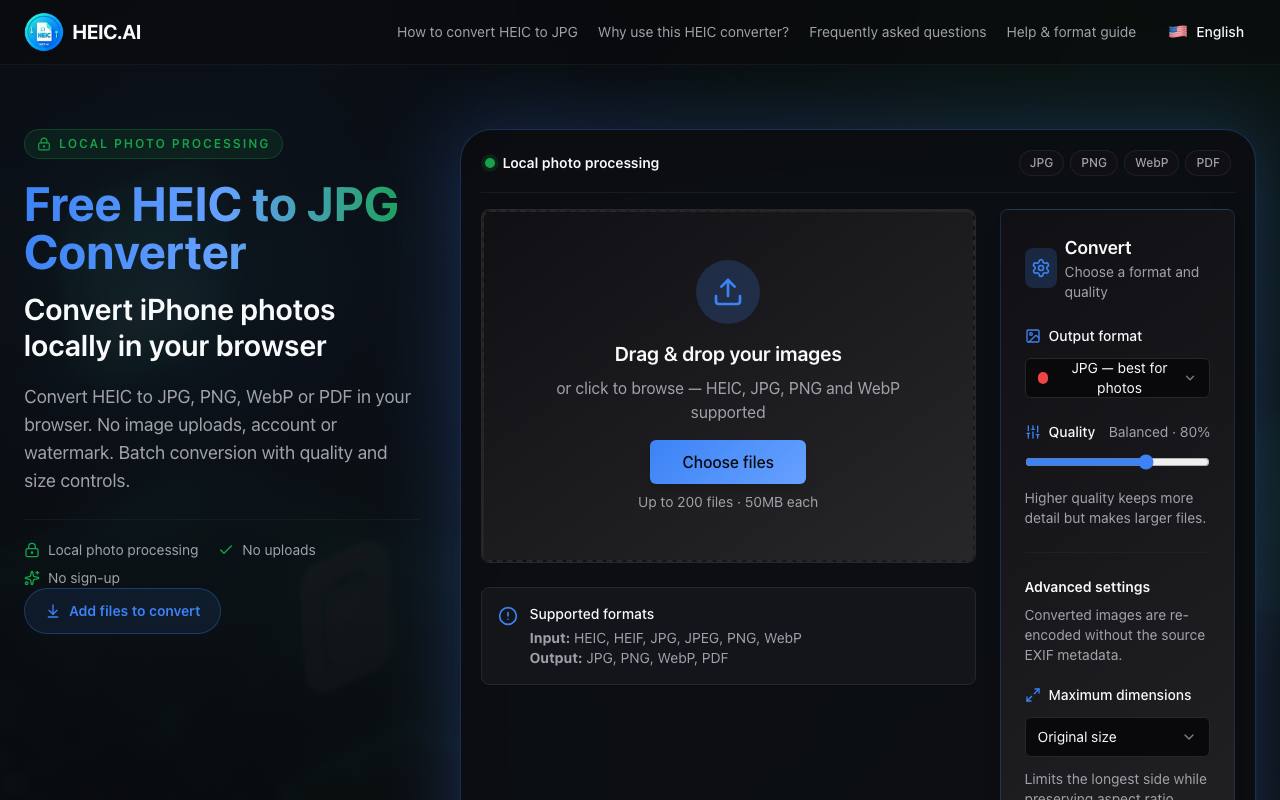Click the Input formats line
The height and width of the screenshot is (800, 1280).
[x=665, y=638]
